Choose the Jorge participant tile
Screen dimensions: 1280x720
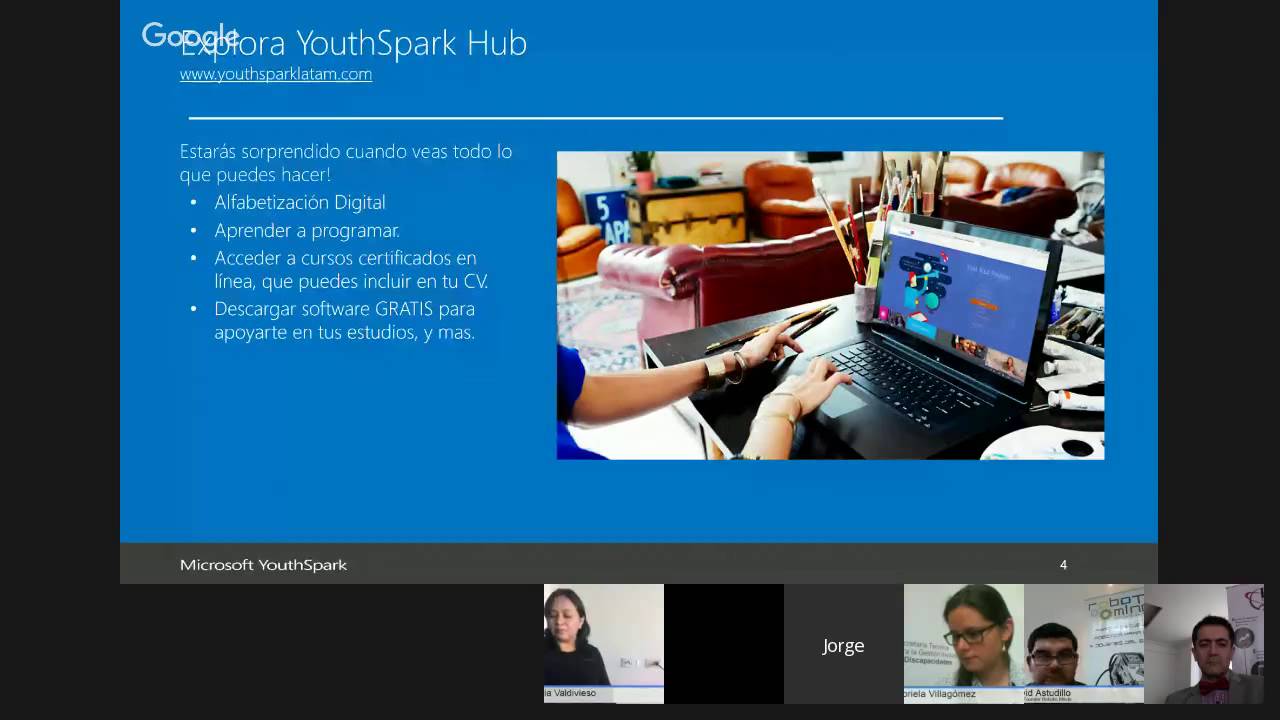point(844,644)
